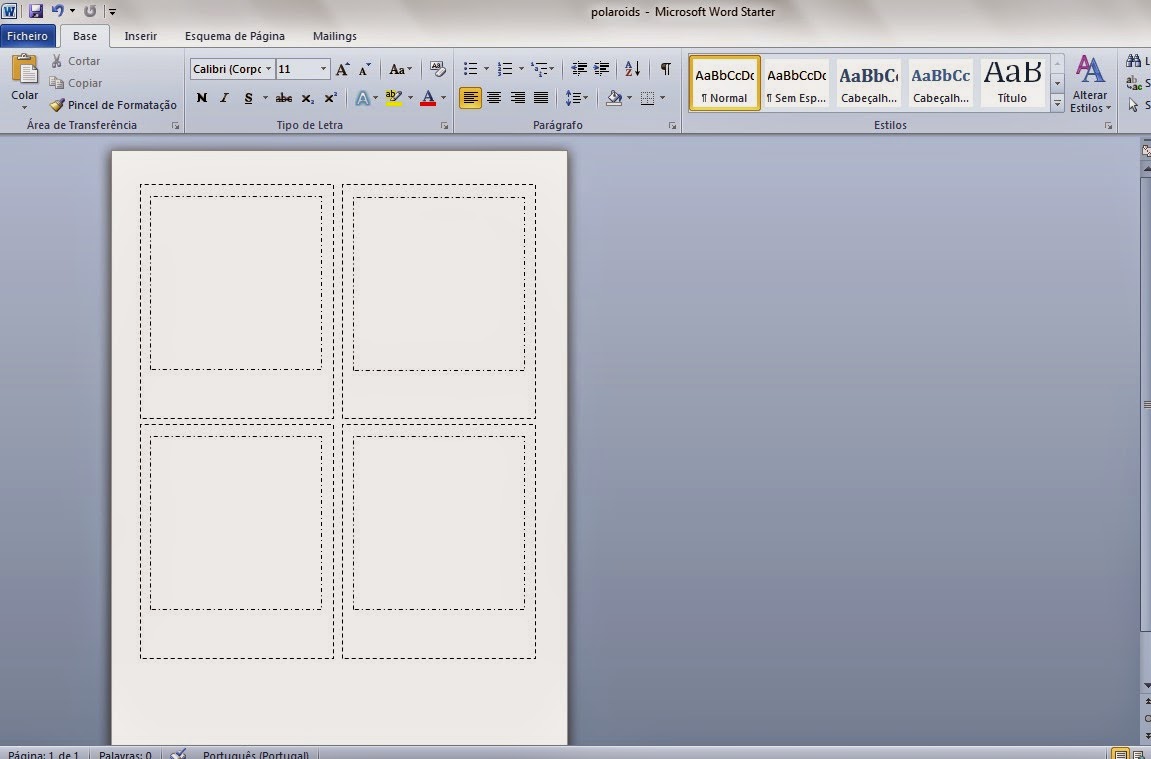Click the Shrink Font icon
Viewport: 1151px width, 759px height.
364,69
